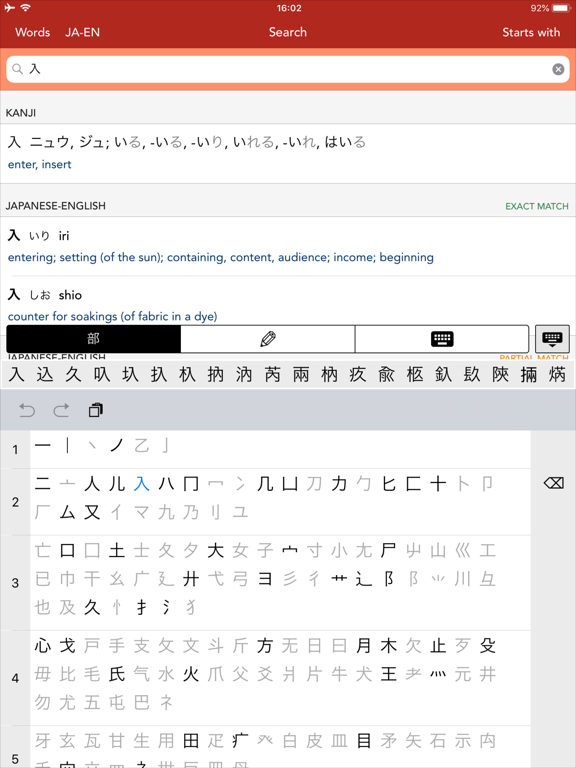Tap the search input field

click(288, 69)
